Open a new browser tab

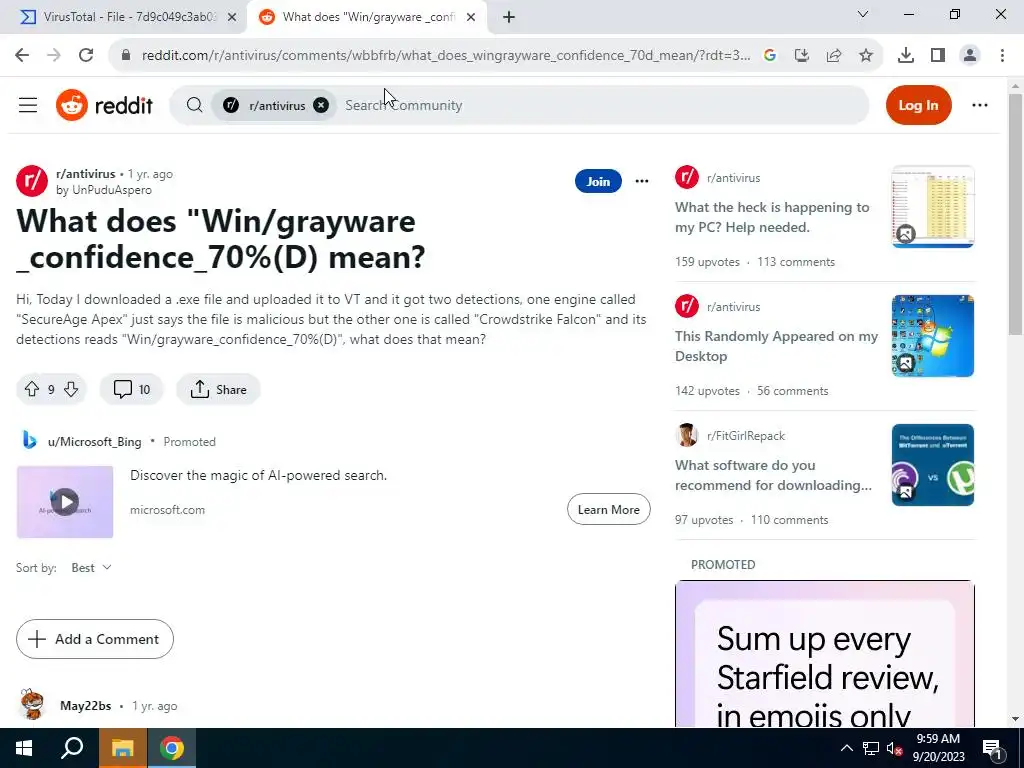coord(509,17)
